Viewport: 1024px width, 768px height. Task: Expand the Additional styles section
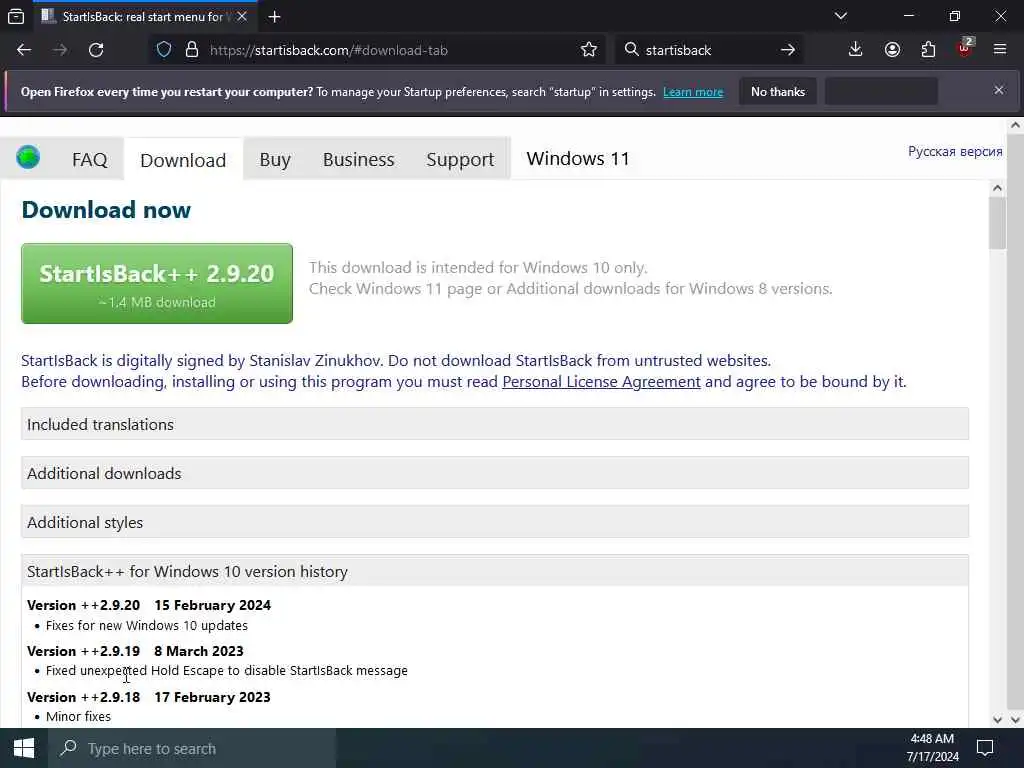click(x=494, y=522)
